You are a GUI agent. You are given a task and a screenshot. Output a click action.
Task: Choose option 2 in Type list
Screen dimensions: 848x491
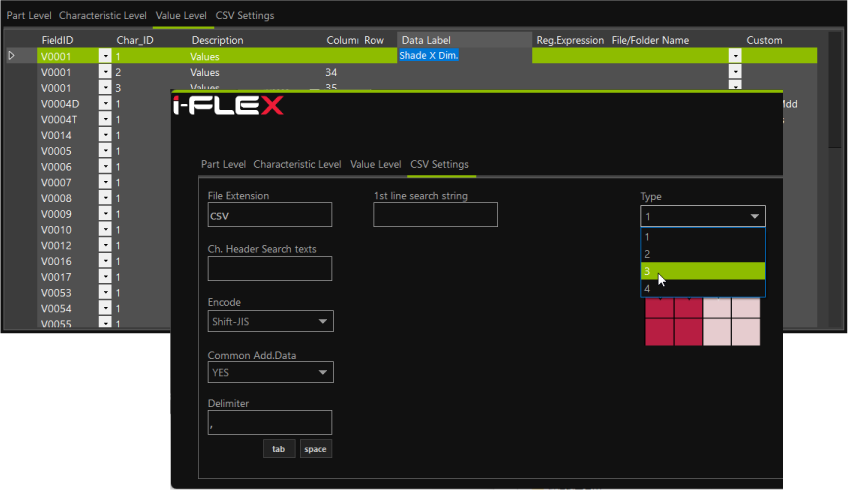coord(702,254)
